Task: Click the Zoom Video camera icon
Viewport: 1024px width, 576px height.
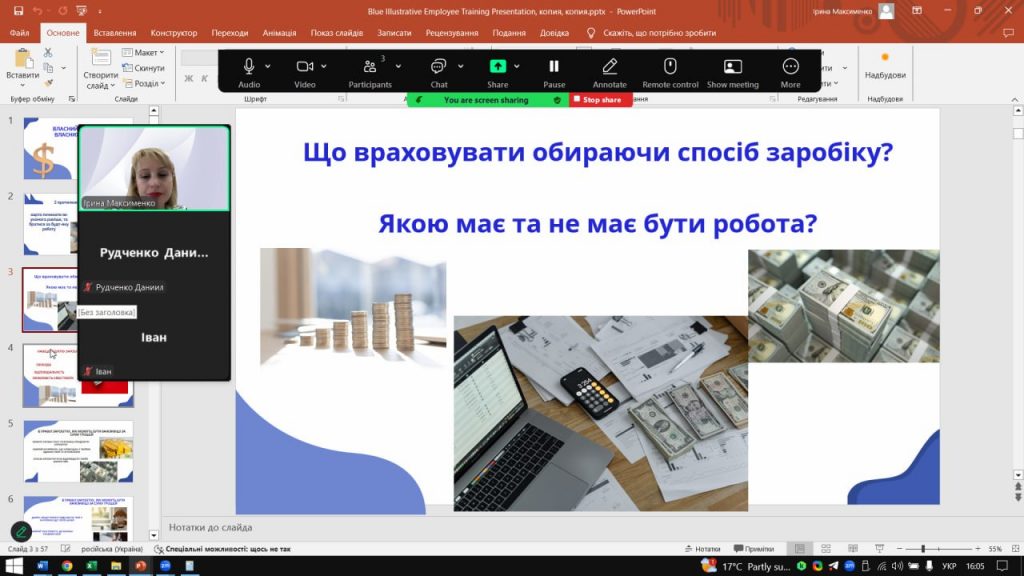Action: point(305,66)
